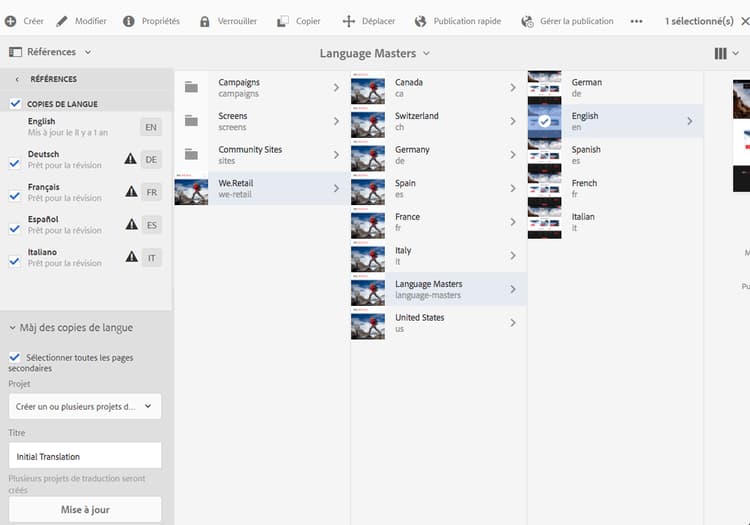Click the Campaigns folder icon
This screenshot has width=750, height=525.
point(191,87)
